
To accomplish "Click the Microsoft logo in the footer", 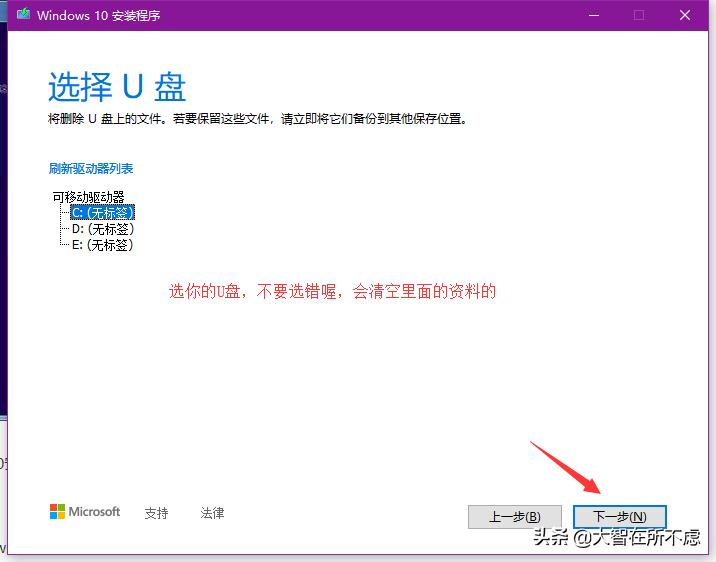I will click(x=85, y=511).
